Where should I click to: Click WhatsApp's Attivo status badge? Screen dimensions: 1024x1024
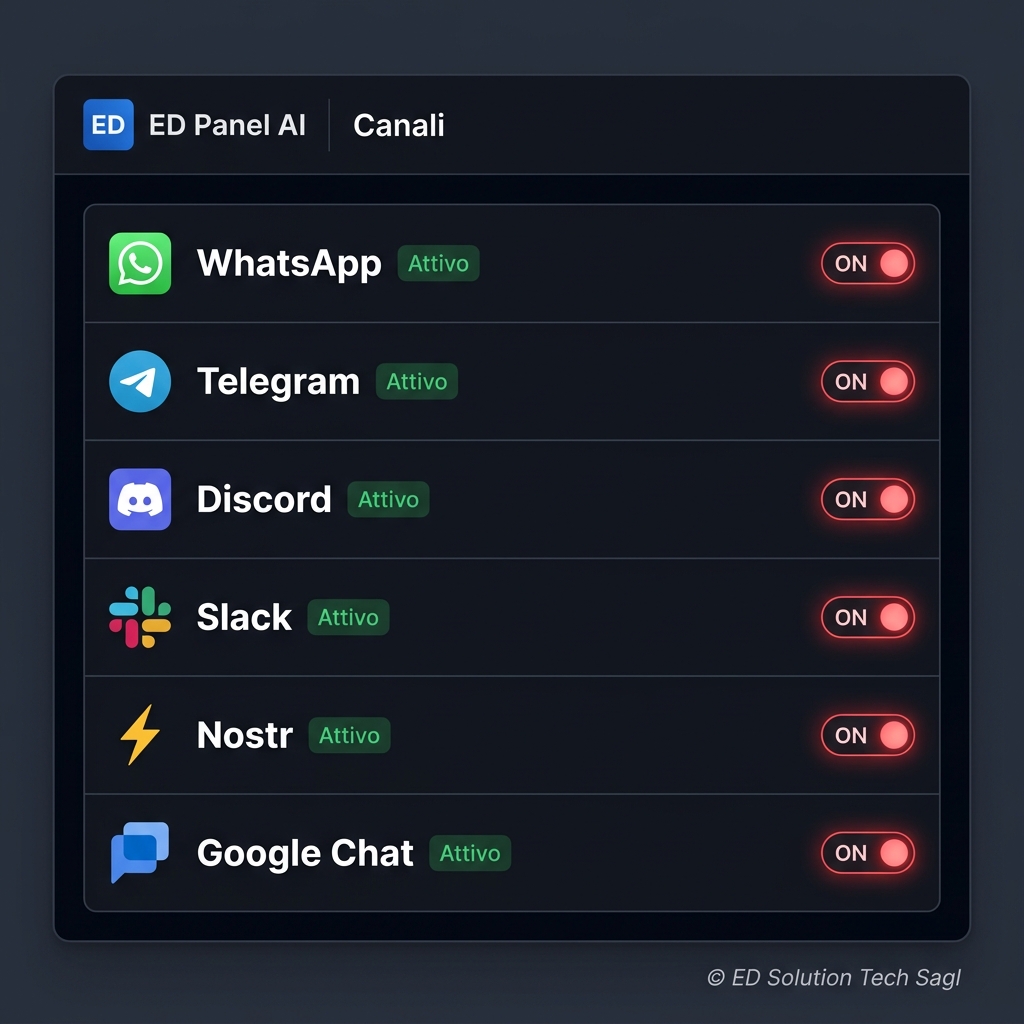pyautogui.click(x=438, y=263)
